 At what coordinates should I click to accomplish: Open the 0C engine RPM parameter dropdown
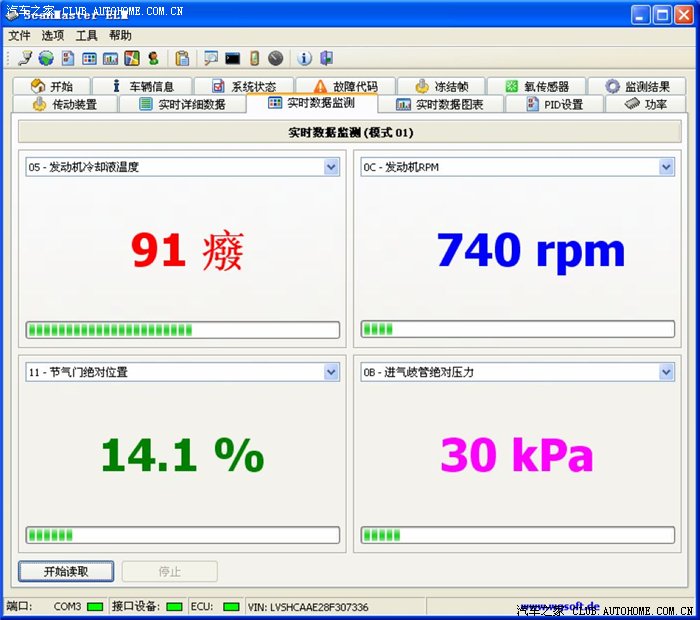tap(666, 167)
